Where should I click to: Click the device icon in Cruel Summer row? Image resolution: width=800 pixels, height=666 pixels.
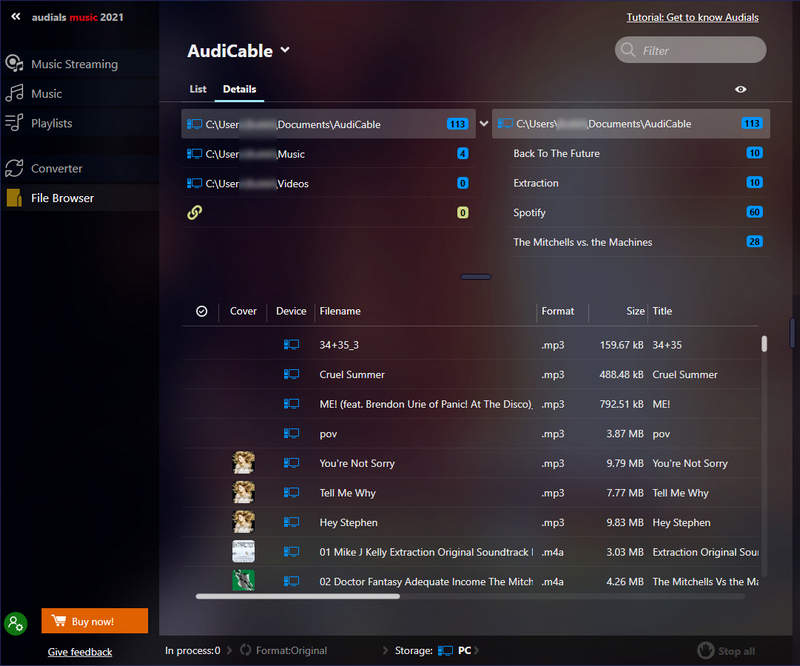tap(291, 374)
